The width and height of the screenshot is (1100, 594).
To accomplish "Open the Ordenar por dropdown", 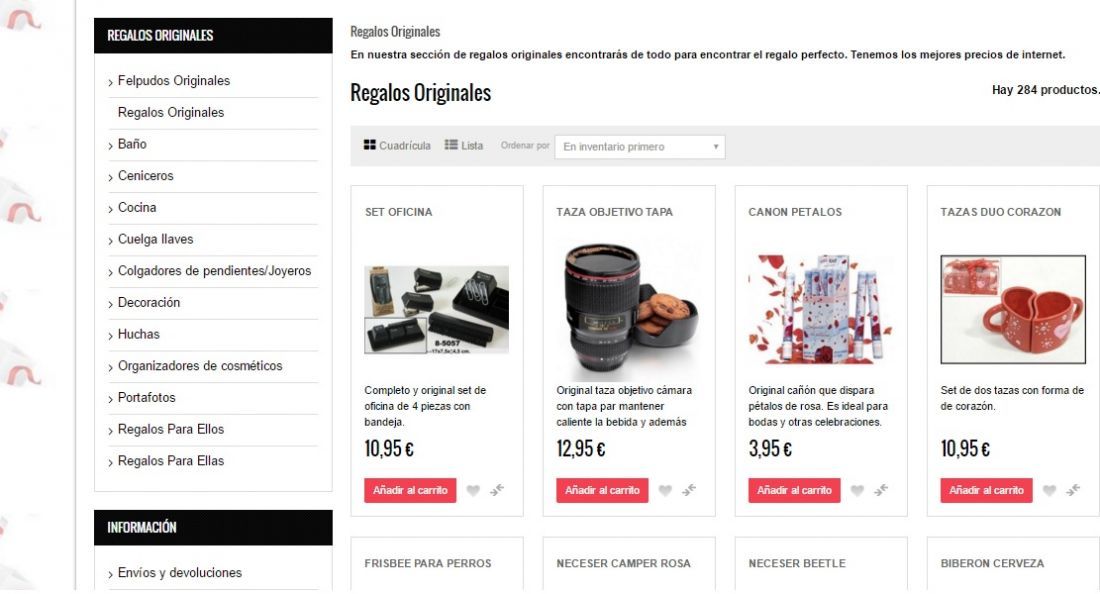I will 640,147.
